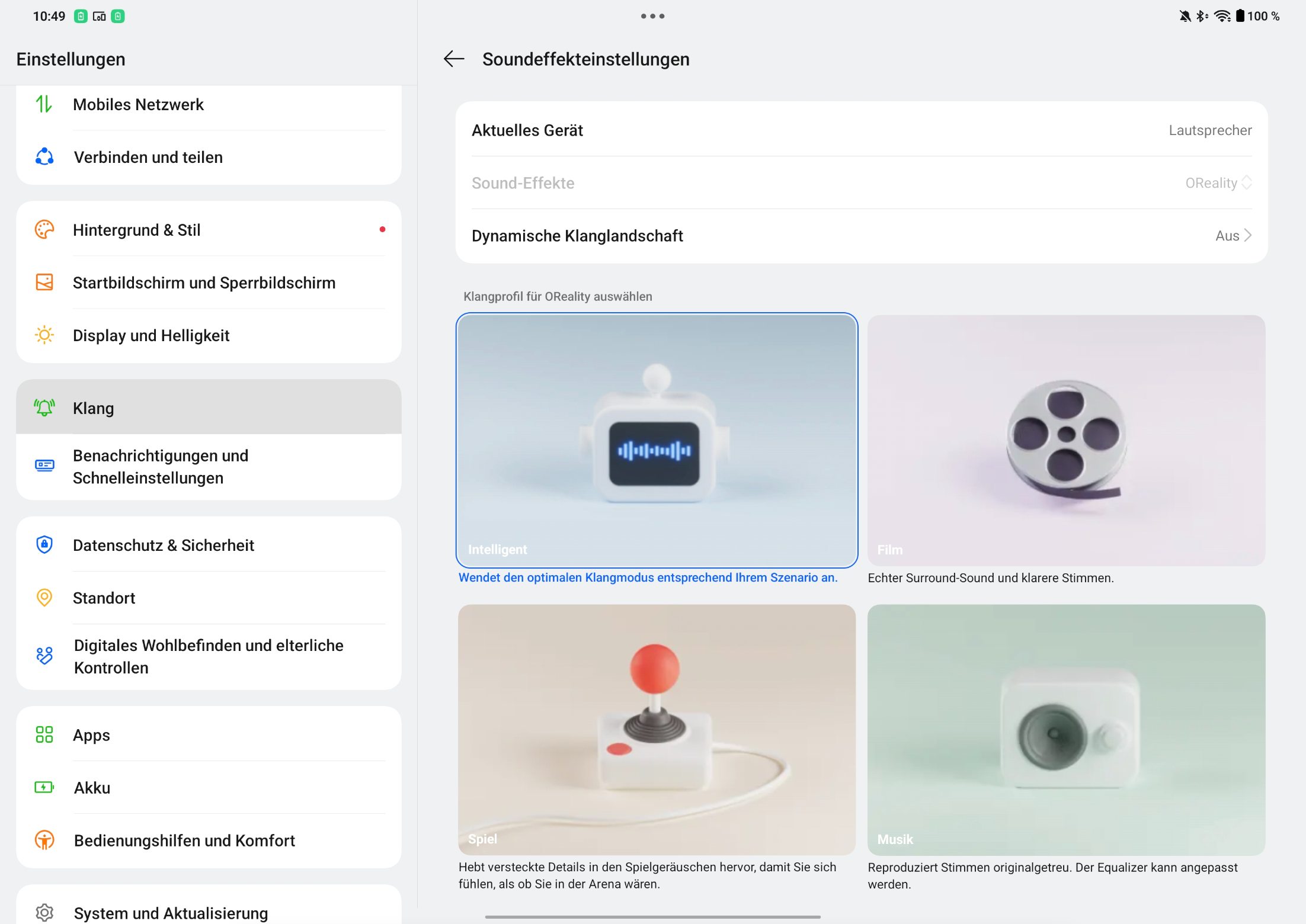Go back with the arrow icon

pos(454,59)
